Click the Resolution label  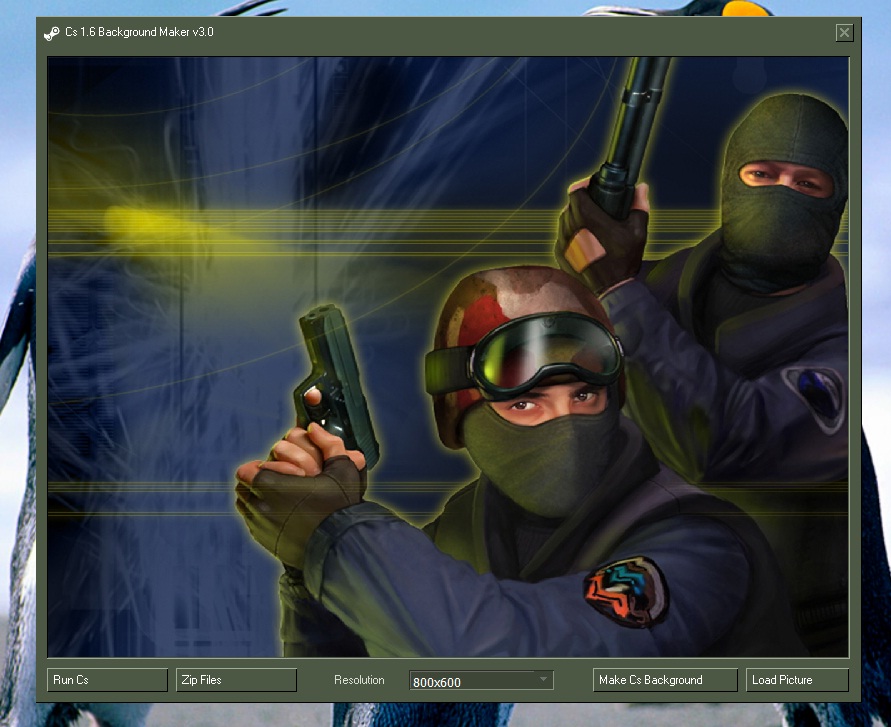pos(359,680)
